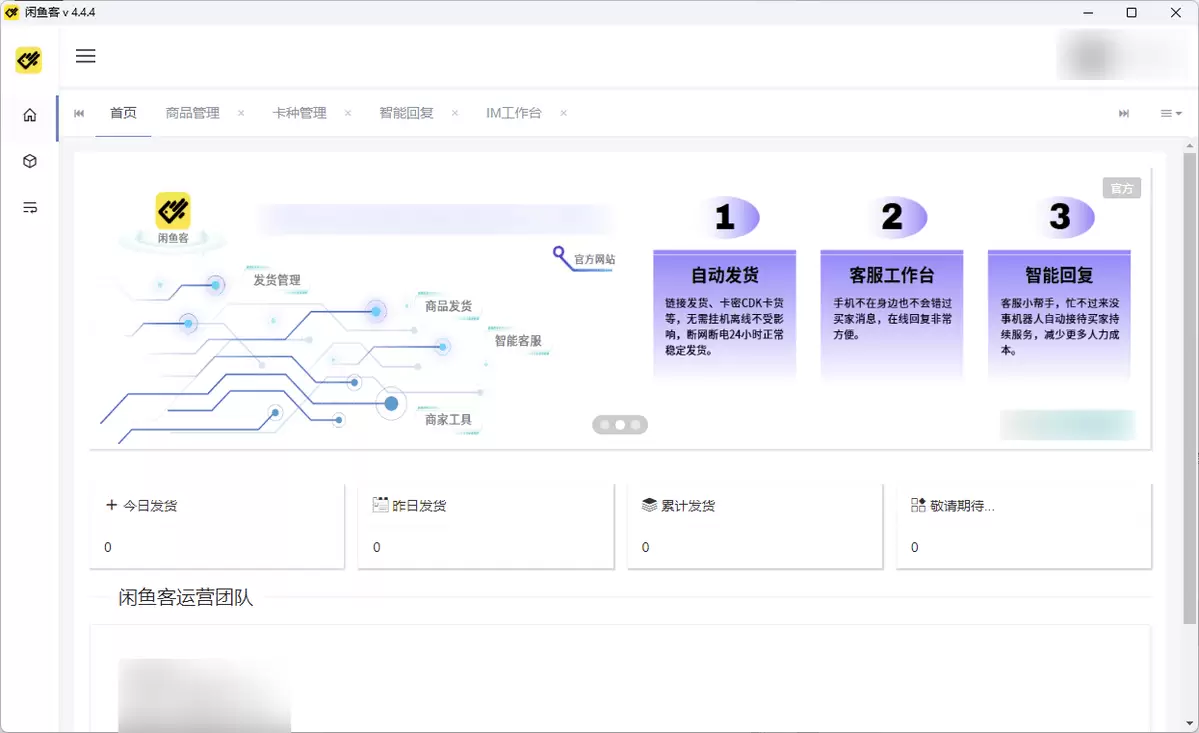Click the 累计发货 cumulative shipment icon

[x=648, y=504]
